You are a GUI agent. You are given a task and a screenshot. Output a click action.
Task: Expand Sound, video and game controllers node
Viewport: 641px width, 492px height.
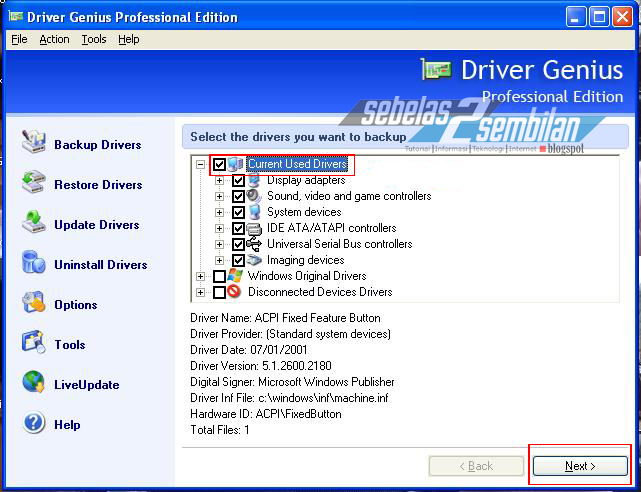220,197
